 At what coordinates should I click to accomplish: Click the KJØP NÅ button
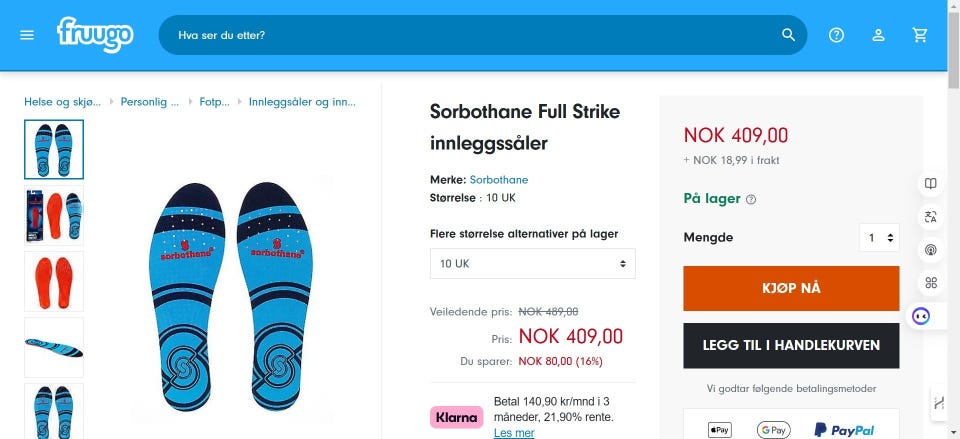[791, 288]
